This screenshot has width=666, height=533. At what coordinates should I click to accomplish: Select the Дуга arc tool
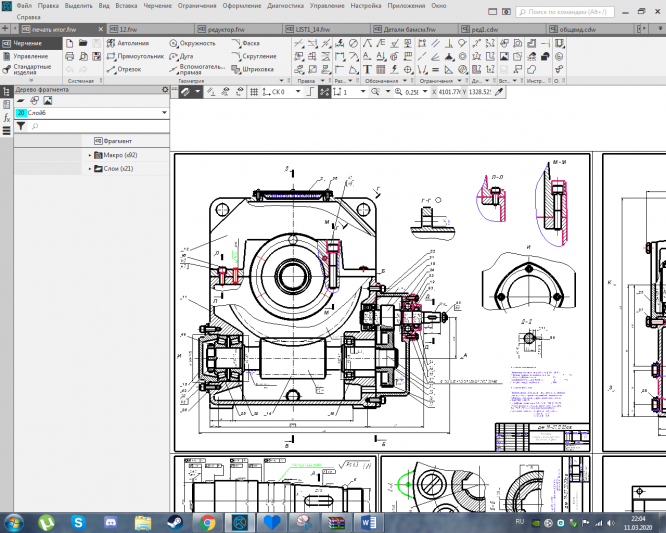point(181,57)
